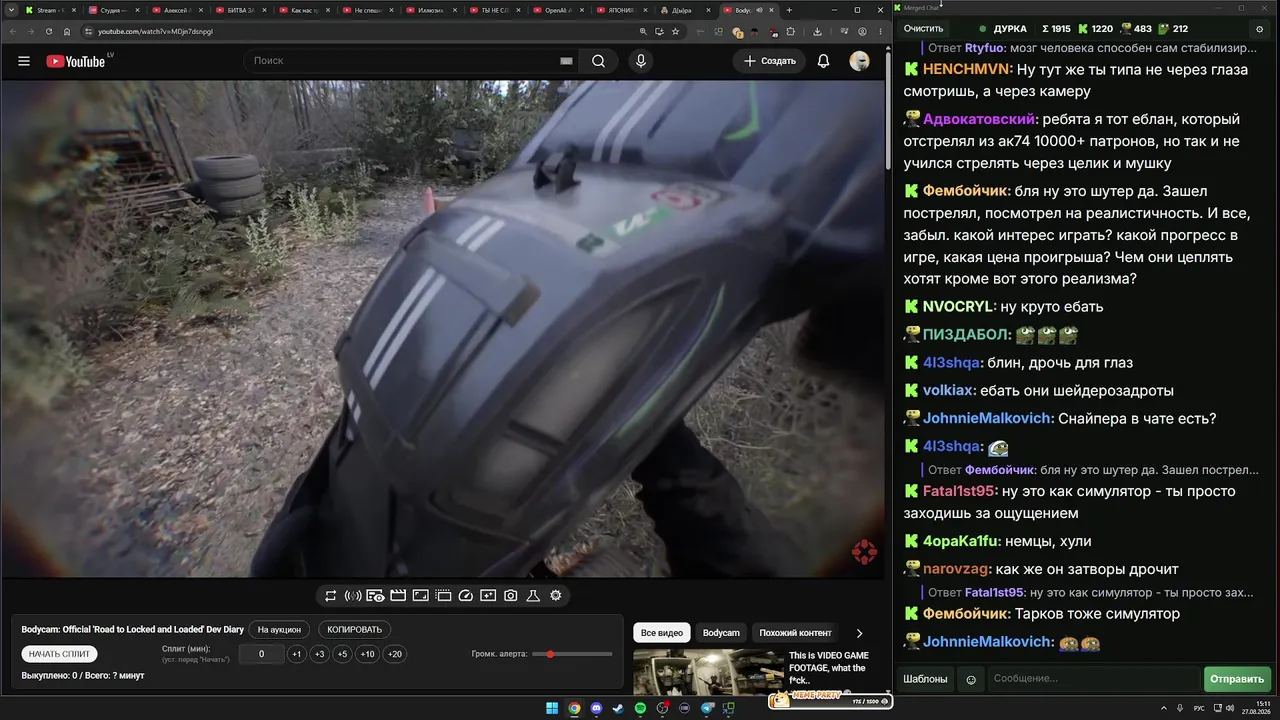Click the Очистить button in chat
The height and width of the screenshot is (720, 1280).
(924, 29)
